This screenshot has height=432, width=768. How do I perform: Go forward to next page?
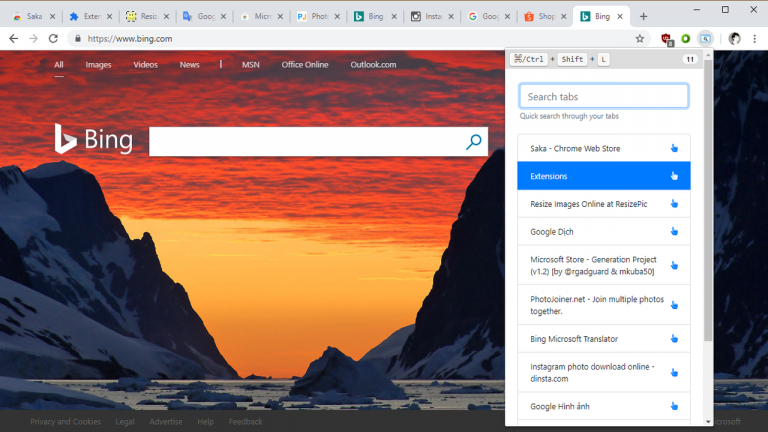click(33, 39)
